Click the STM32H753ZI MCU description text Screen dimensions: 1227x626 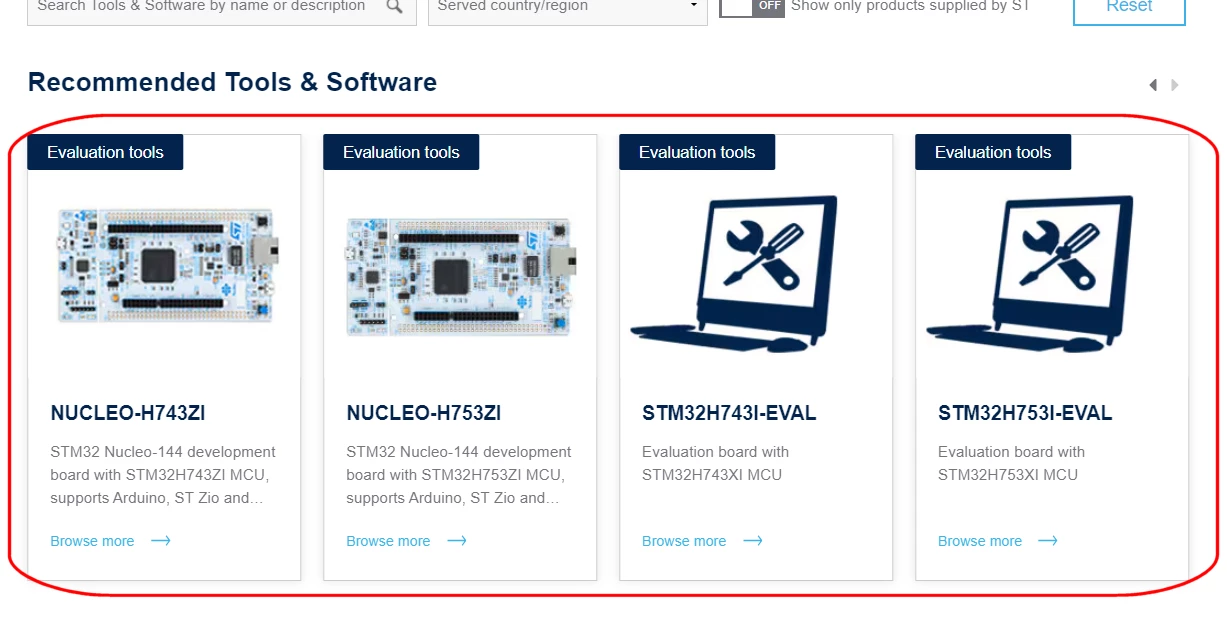click(x=459, y=475)
